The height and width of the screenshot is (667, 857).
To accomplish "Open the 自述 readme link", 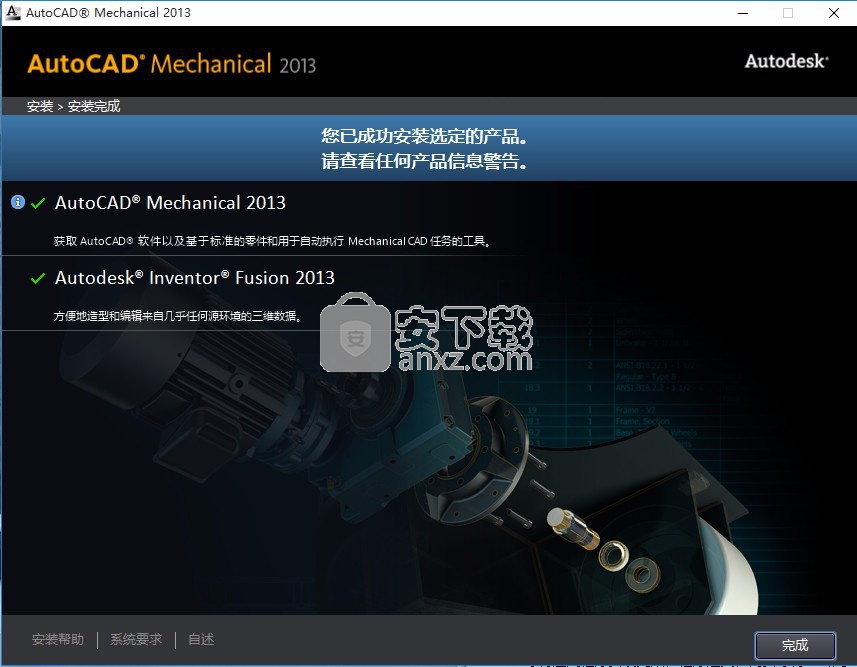I will coord(201,639).
